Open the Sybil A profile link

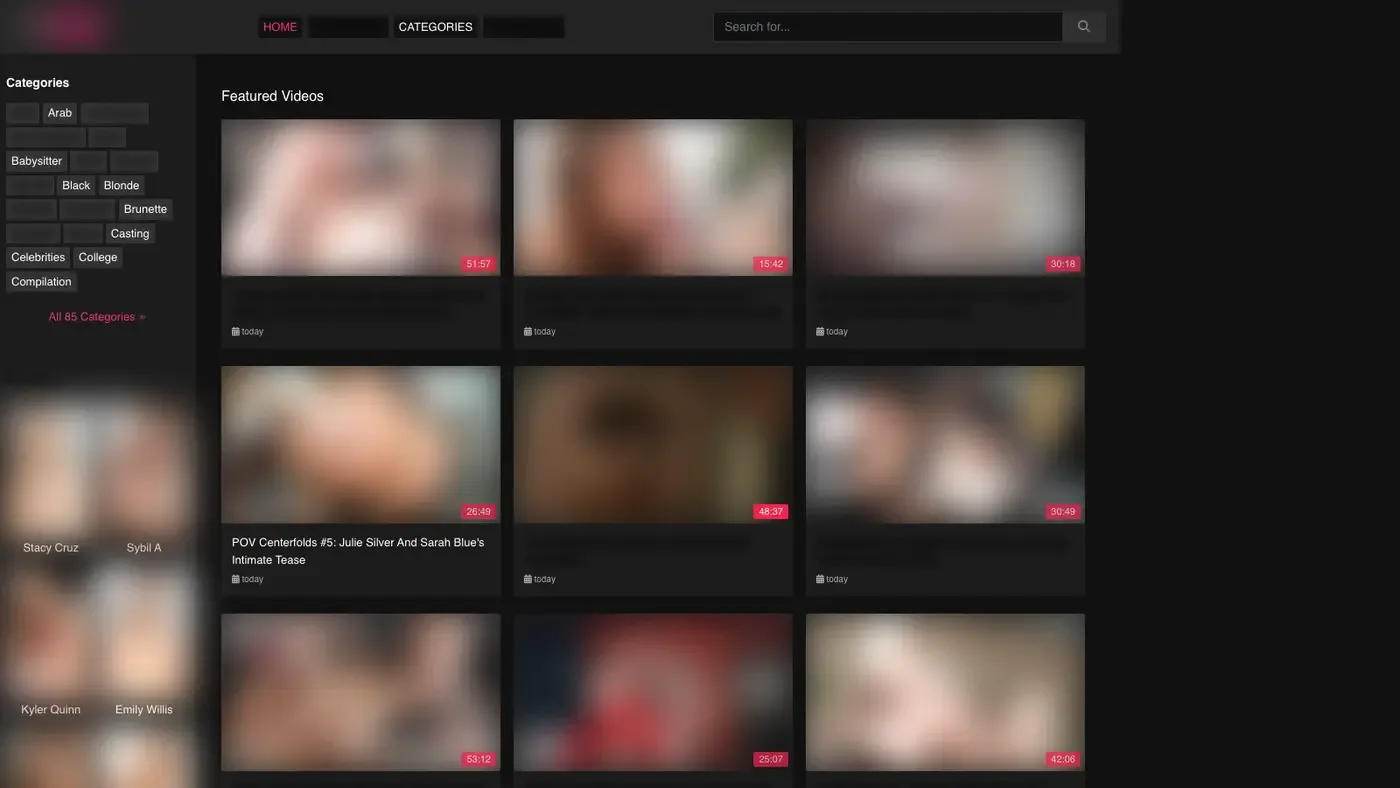(144, 548)
